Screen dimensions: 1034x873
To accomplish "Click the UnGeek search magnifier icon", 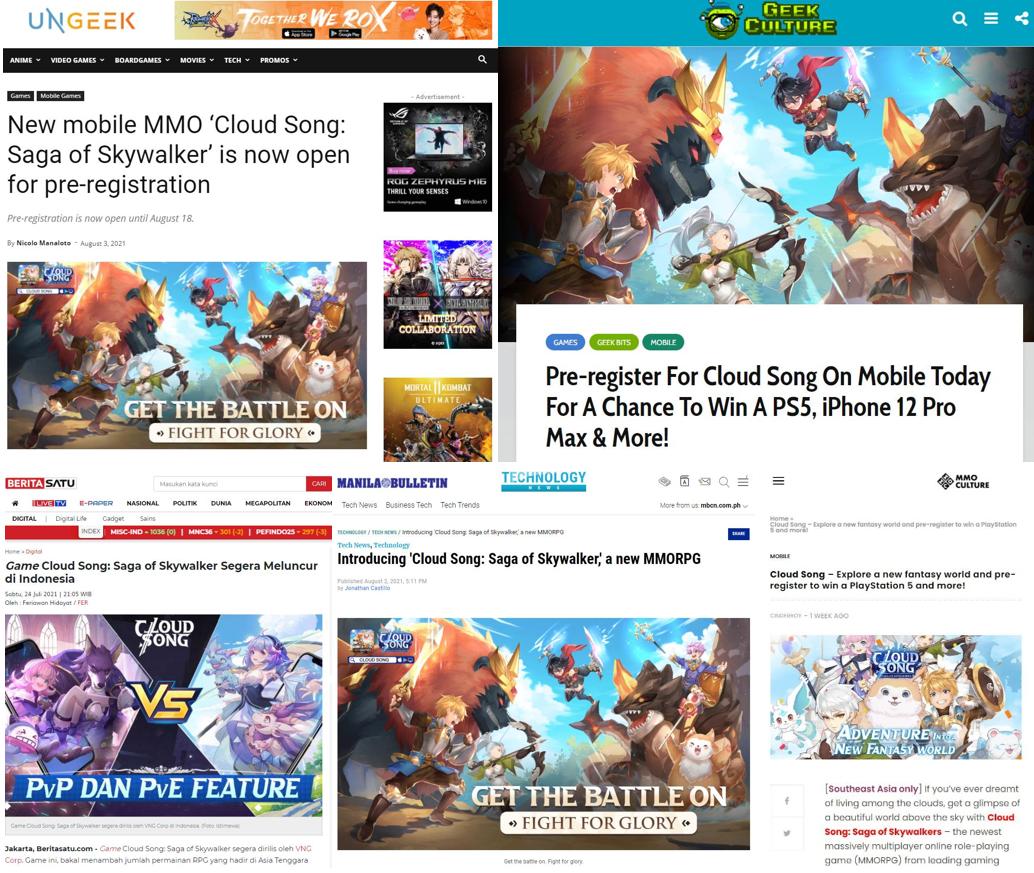I will click(x=482, y=60).
